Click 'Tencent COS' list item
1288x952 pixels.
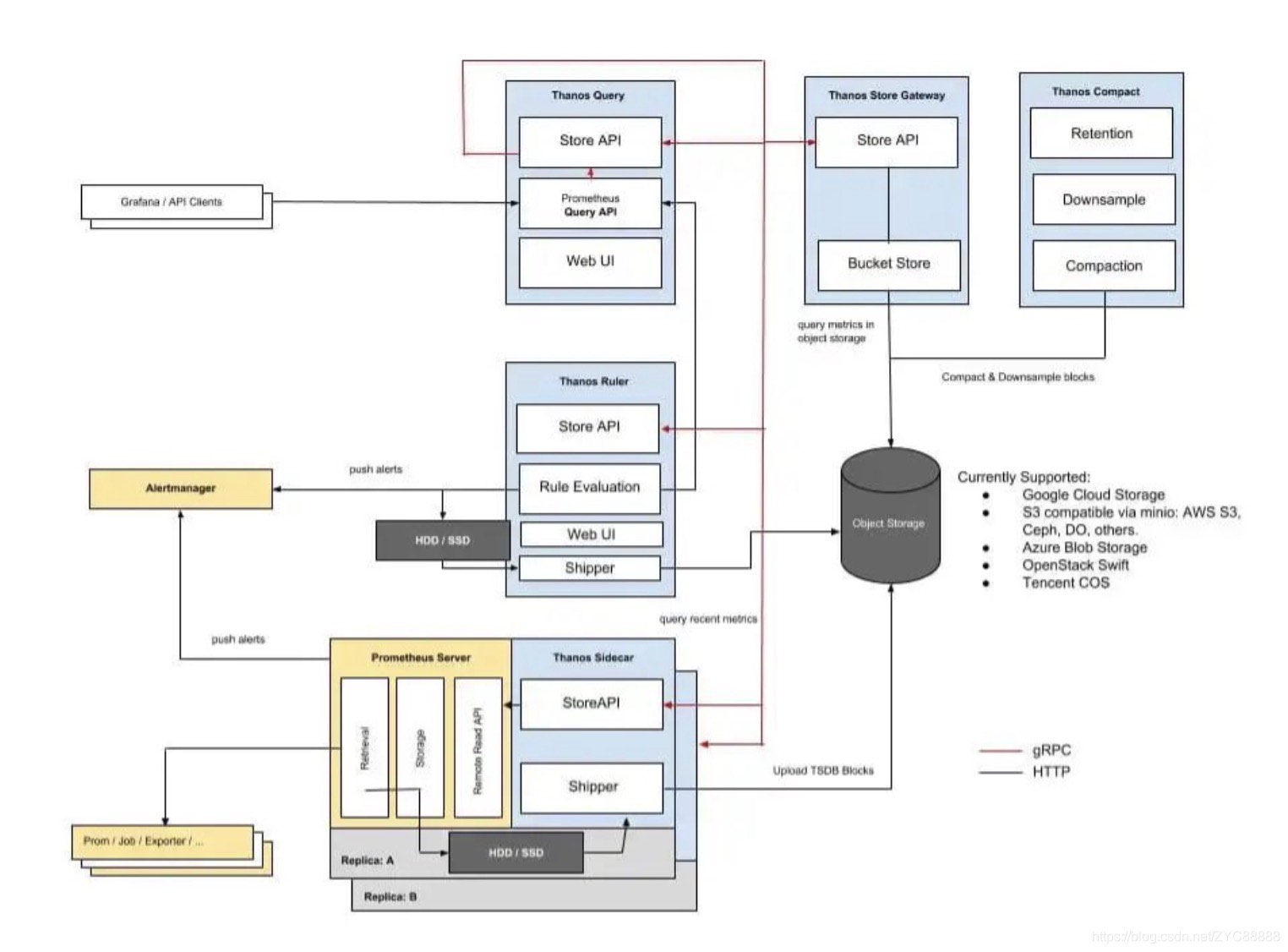point(1065,583)
